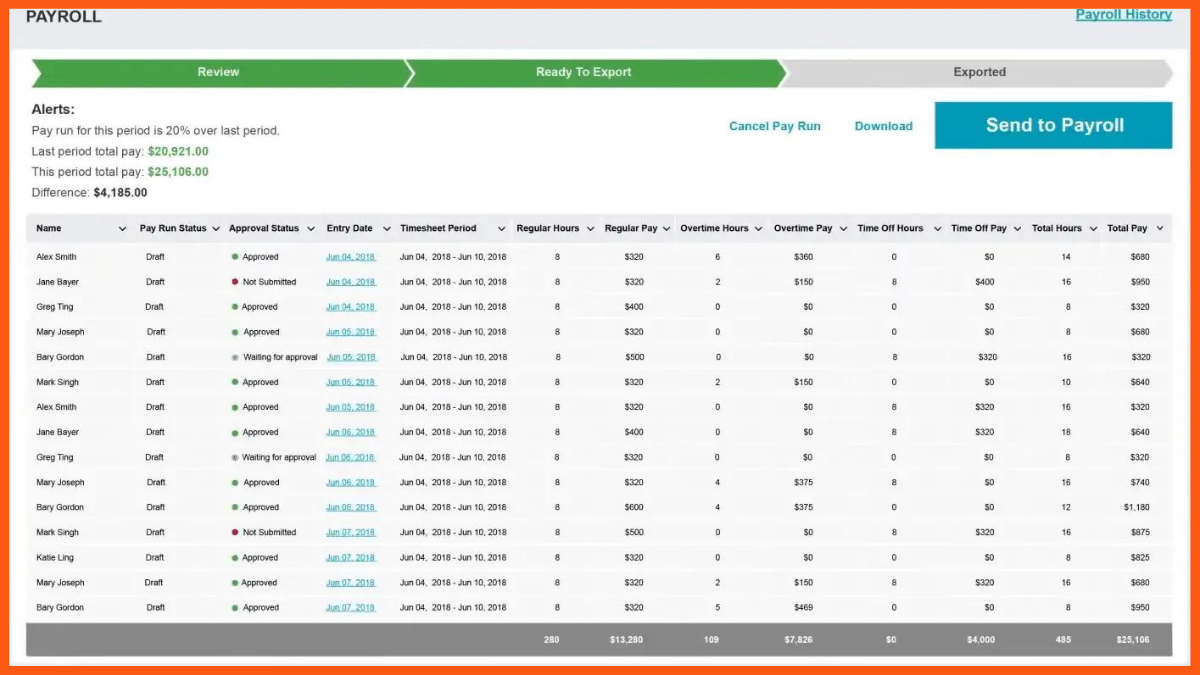Select the Review stage step
The width and height of the screenshot is (1200, 675).
[x=218, y=72]
